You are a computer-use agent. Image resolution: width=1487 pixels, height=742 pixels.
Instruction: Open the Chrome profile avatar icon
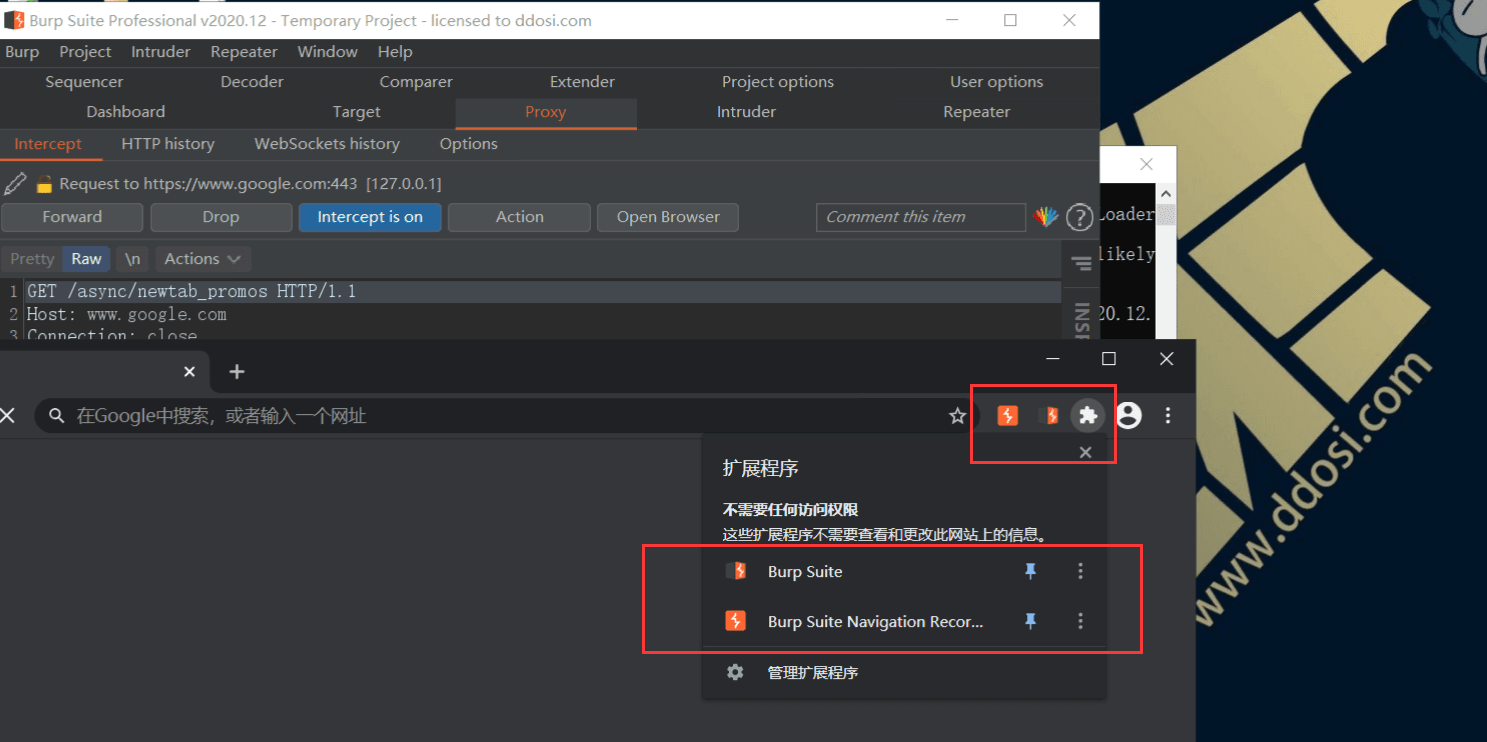click(1128, 415)
